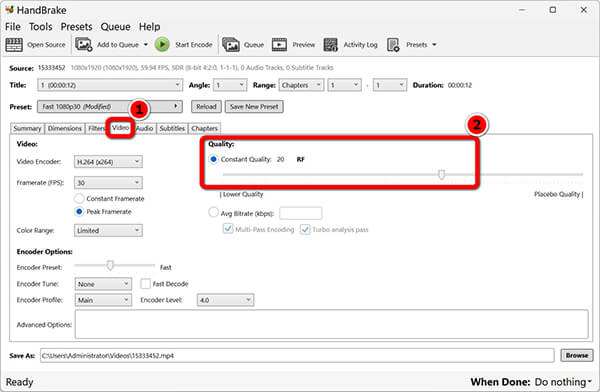The height and width of the screenshot is (392, 600).
Task: Open the Encoder Profile dropdown
Action: point(103,300)
